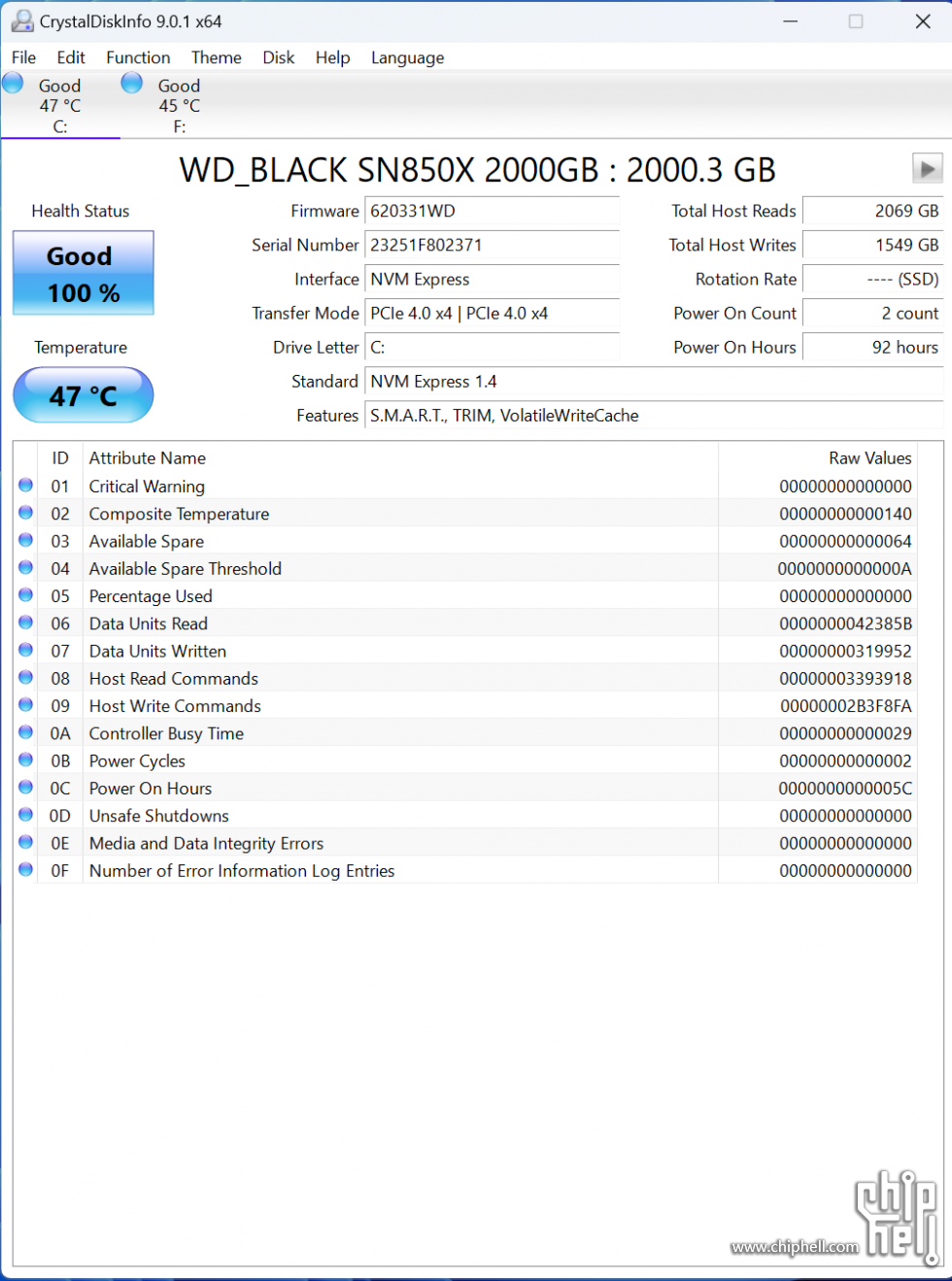
Task: Open the Language menu
Action: click(x=408, y=57)
